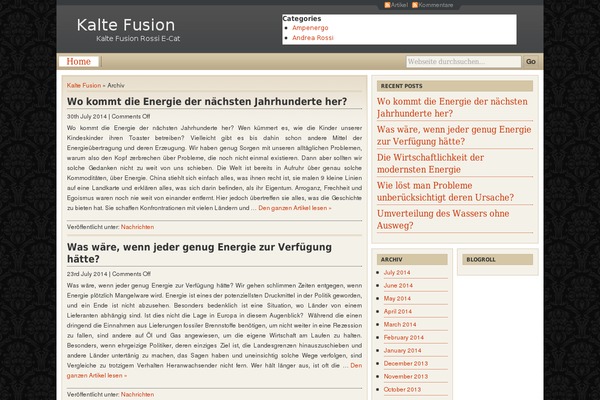Go to the Home menu tab
This screenshot has width=600, height=400.
tap(78, 61)
